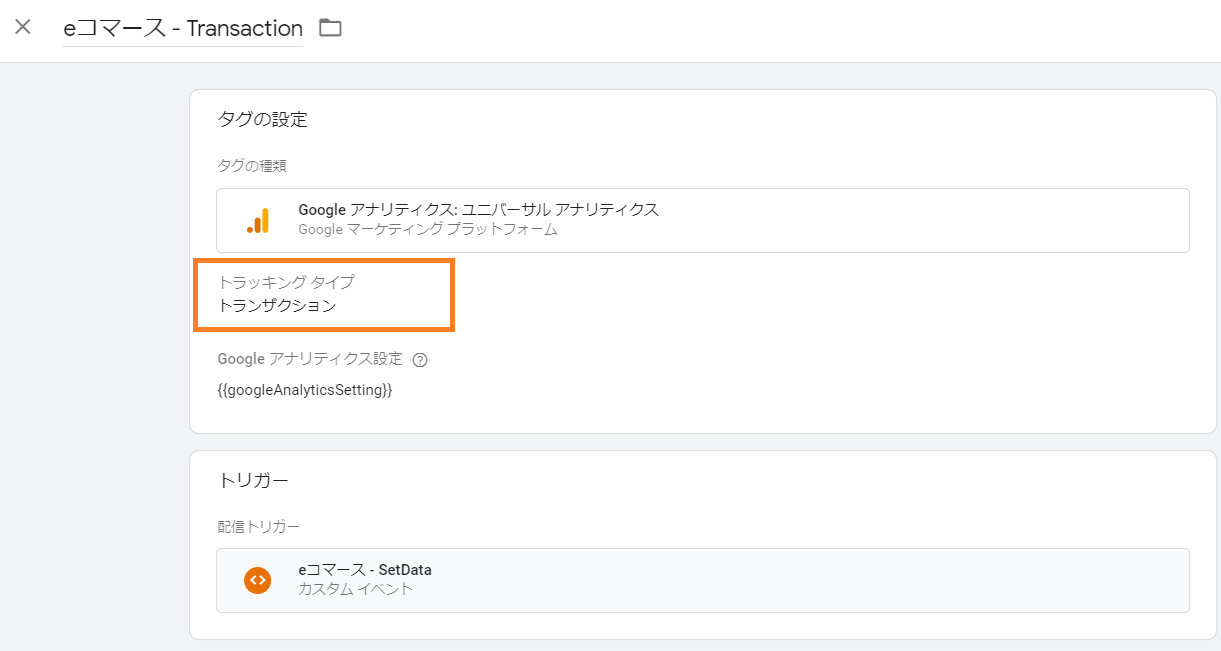Open the eコマース - SetData trigger
The image size is (1221, 651).
(x=365, y=570)
